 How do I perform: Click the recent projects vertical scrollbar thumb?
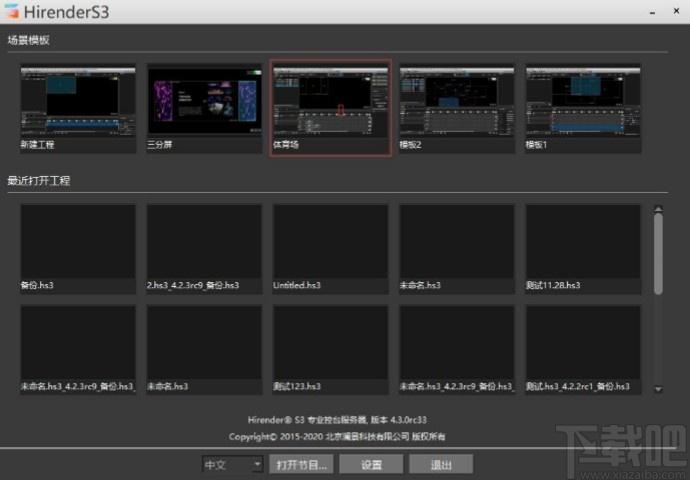[658, 255]
